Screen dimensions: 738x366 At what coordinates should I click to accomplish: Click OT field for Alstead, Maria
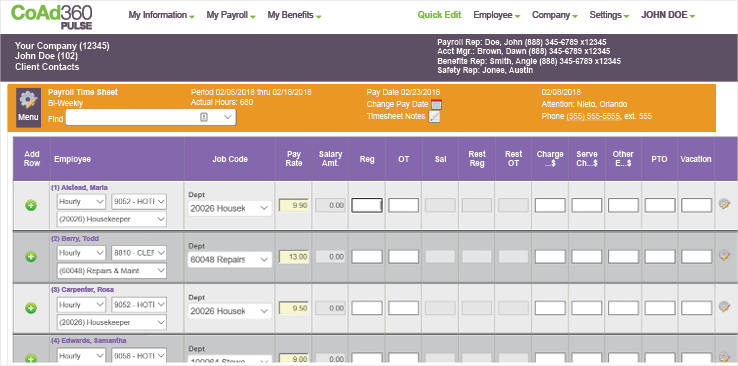403,206
